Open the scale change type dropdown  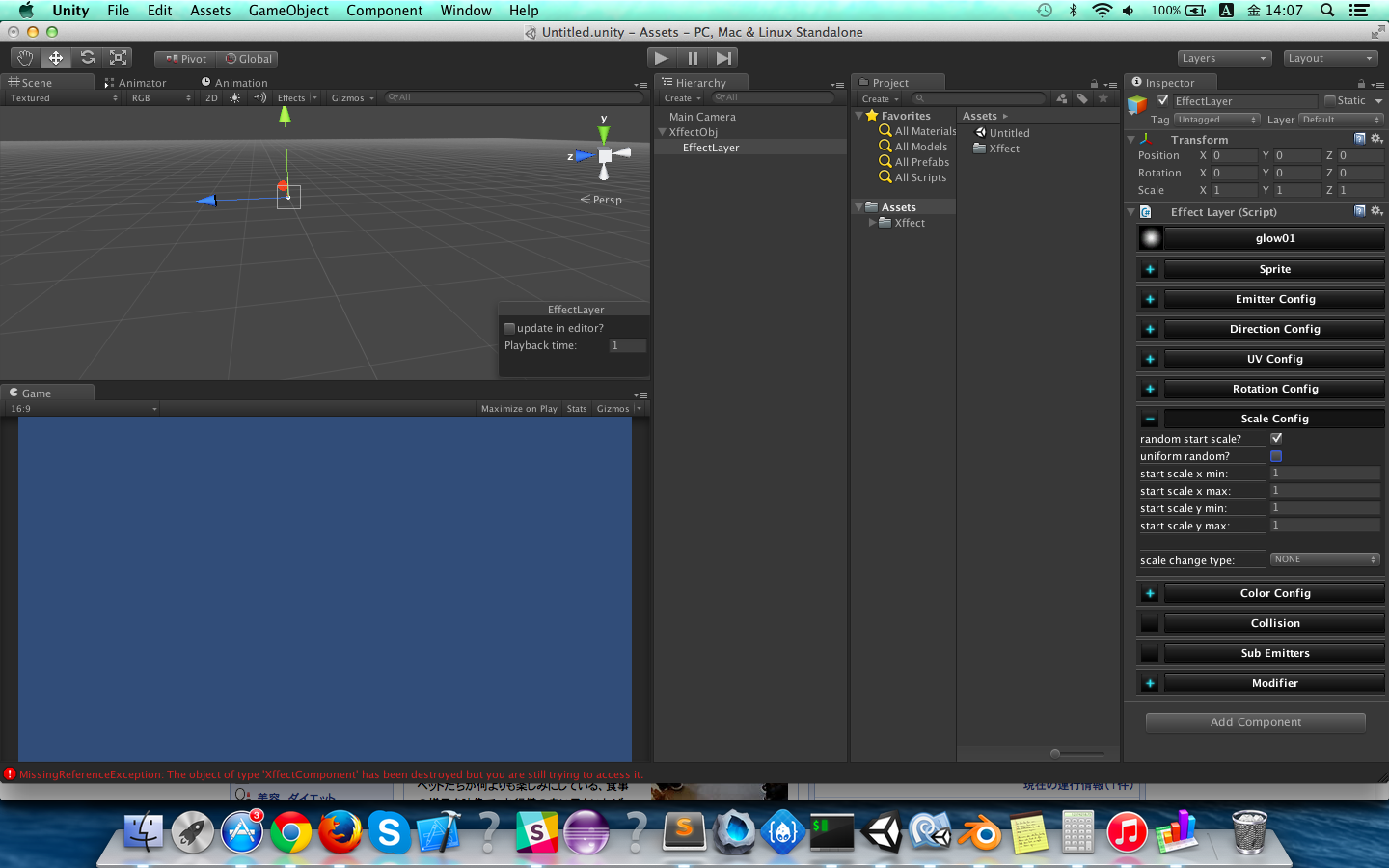tap(1325, 559)
